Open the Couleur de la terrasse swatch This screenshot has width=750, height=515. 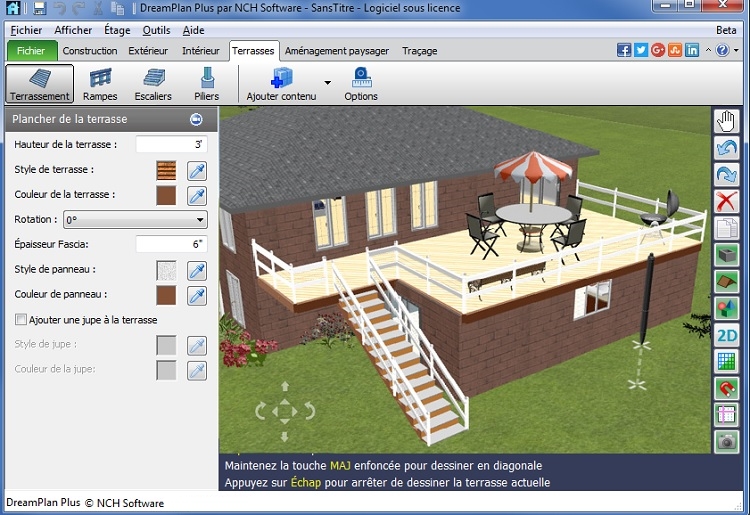click(166, 196)
